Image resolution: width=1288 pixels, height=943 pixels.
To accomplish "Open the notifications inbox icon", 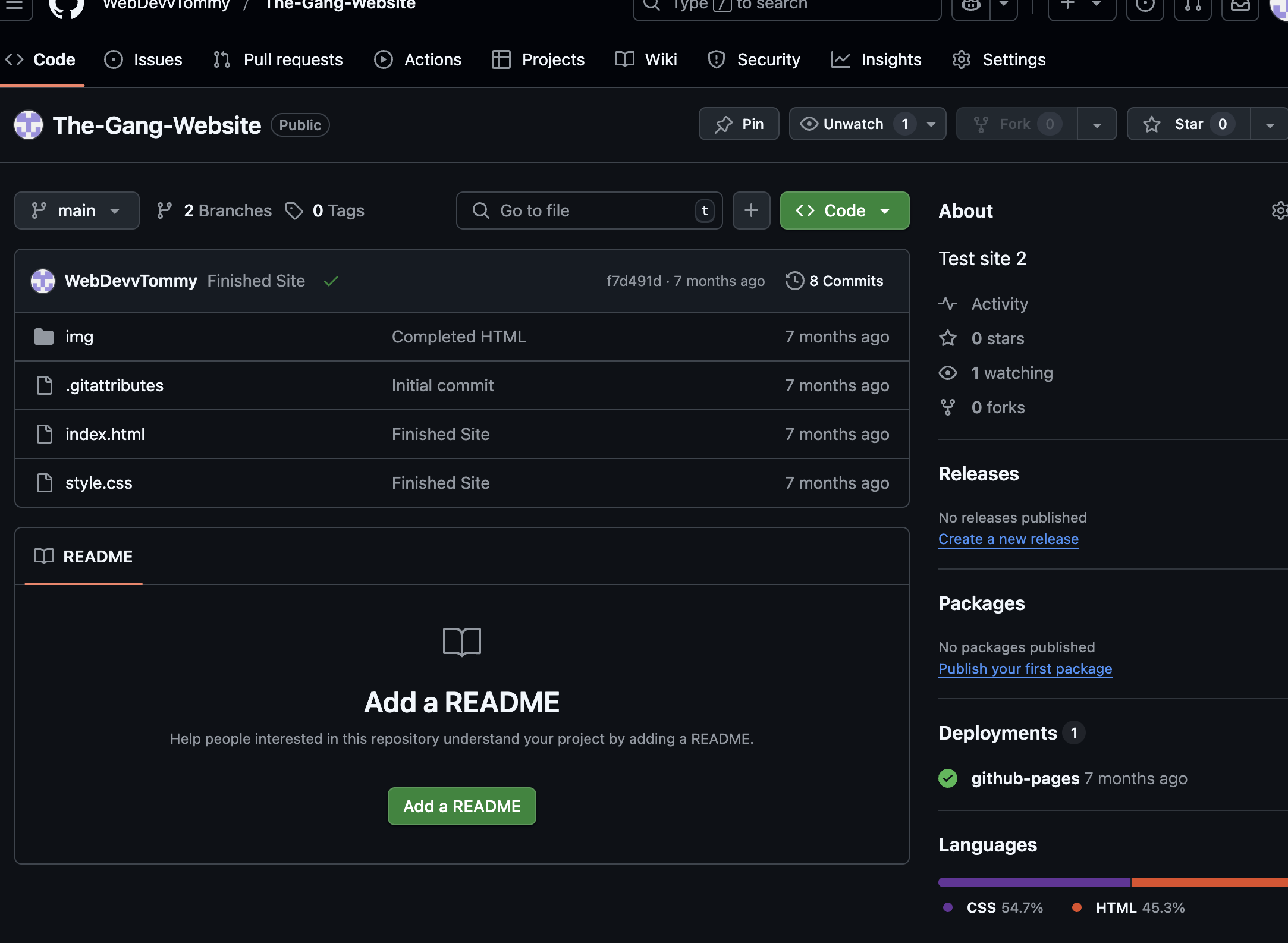I will pos(1240,6).
